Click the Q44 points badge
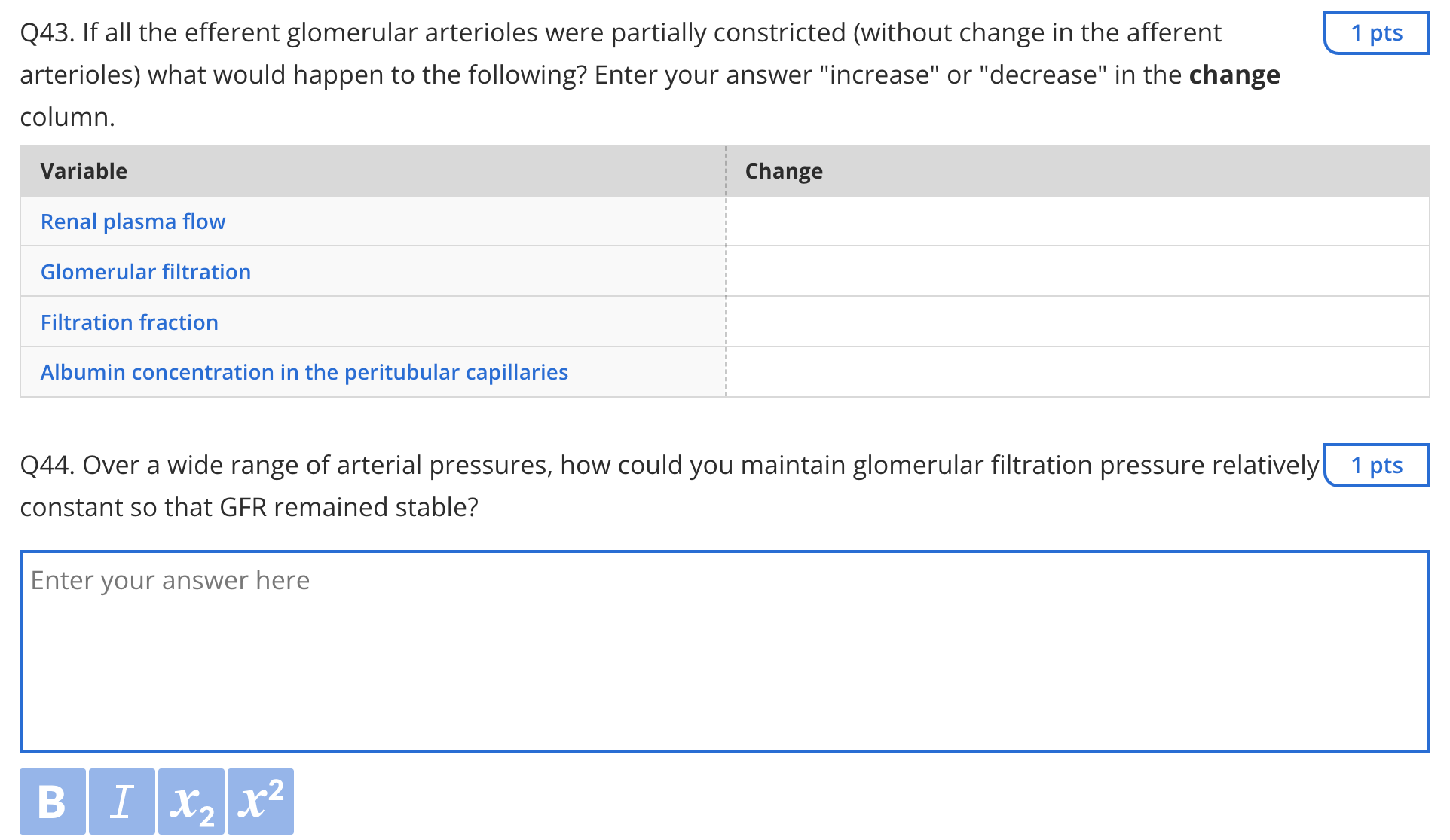 (x=1376, y=466)
